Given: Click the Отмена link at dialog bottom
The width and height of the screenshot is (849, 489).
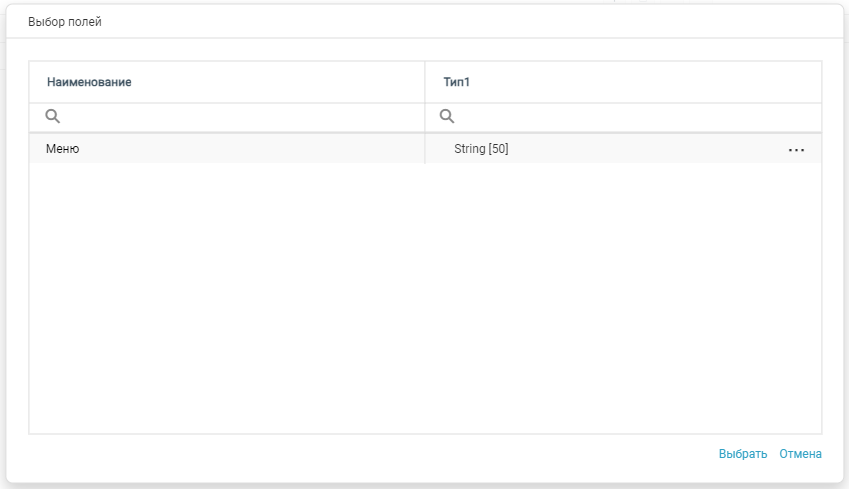Looking at the screenshot, I should [800, 454].
